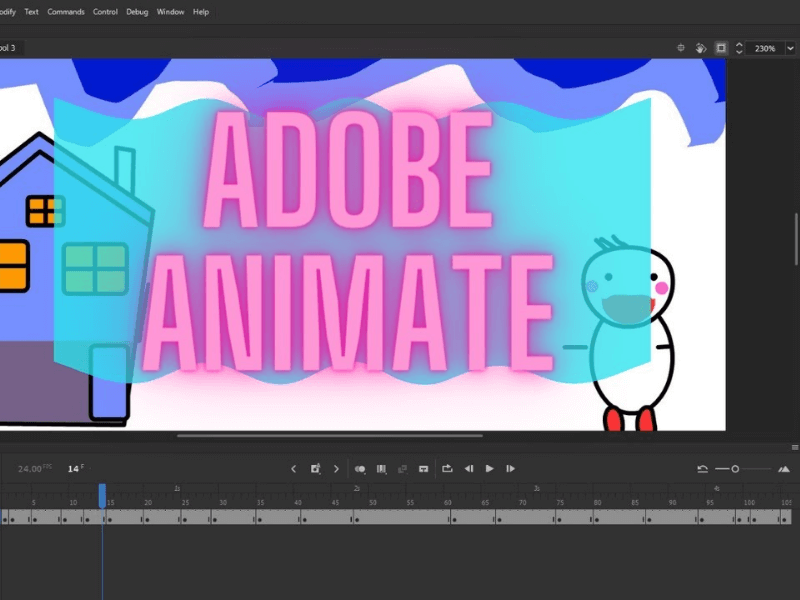Click the Help menu item
The width and height of the screenshot is (800, 600).
pyautogui.click(x=201, y=12)
